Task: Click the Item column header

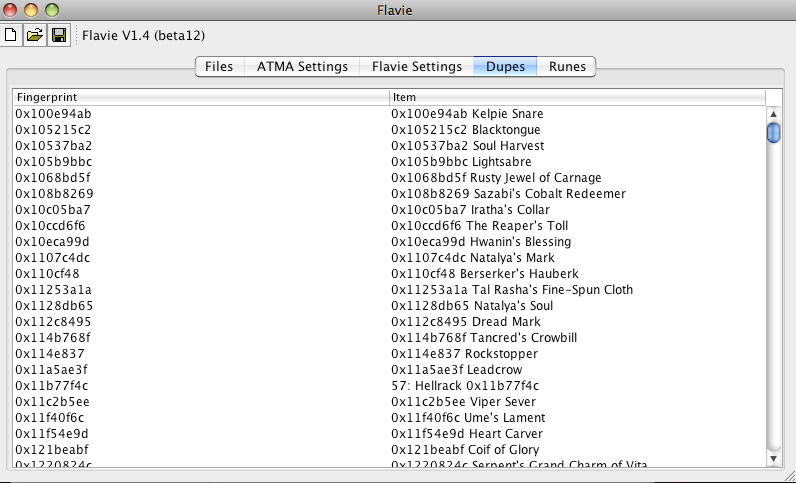Action: click(577, 97)
